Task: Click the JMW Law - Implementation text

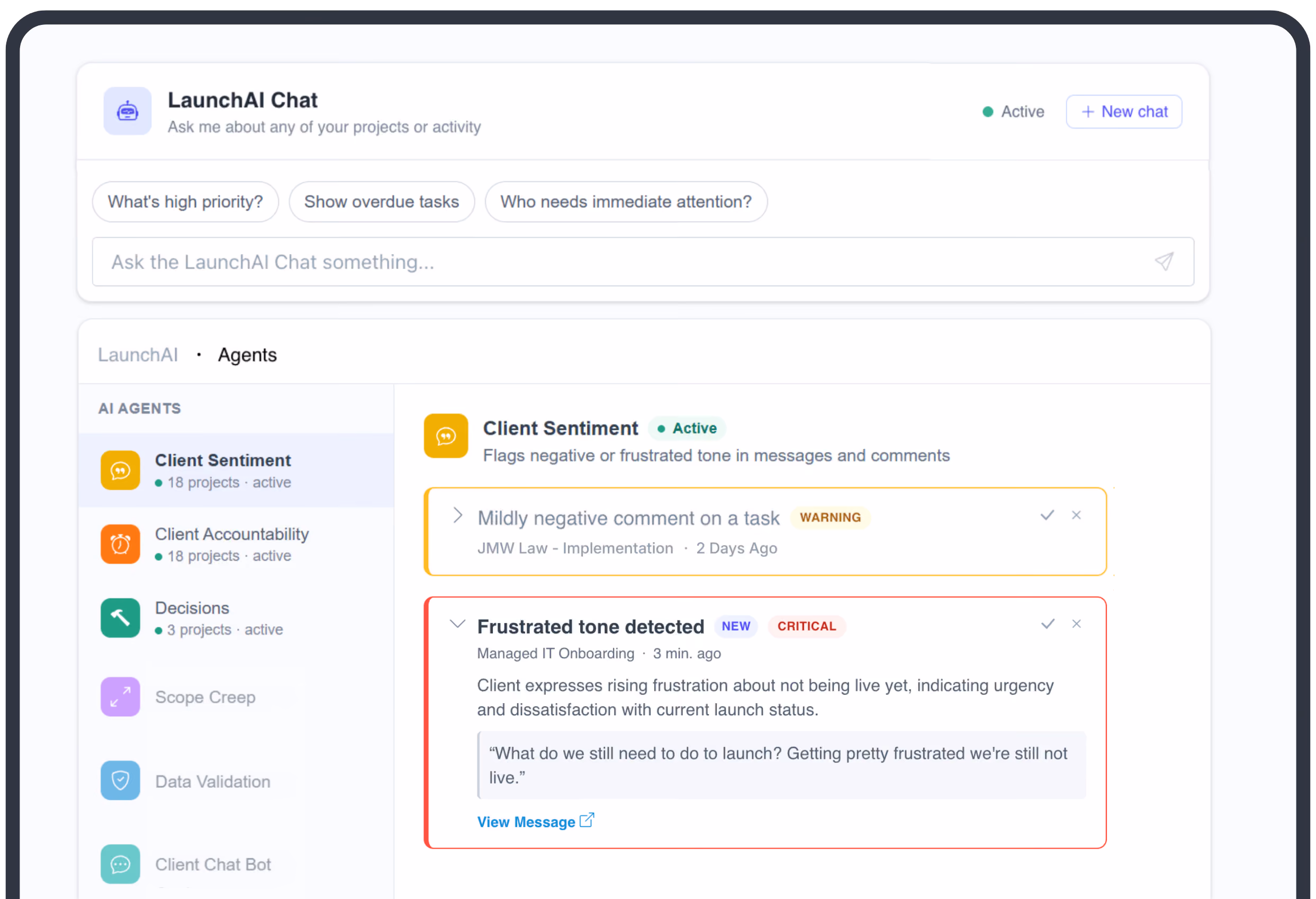Action: point(575,548)
